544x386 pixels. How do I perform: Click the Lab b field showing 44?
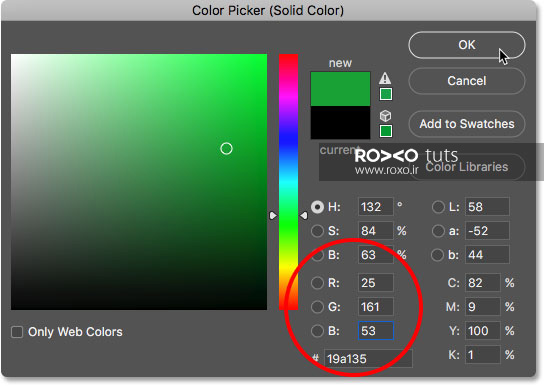pos(487,255)
